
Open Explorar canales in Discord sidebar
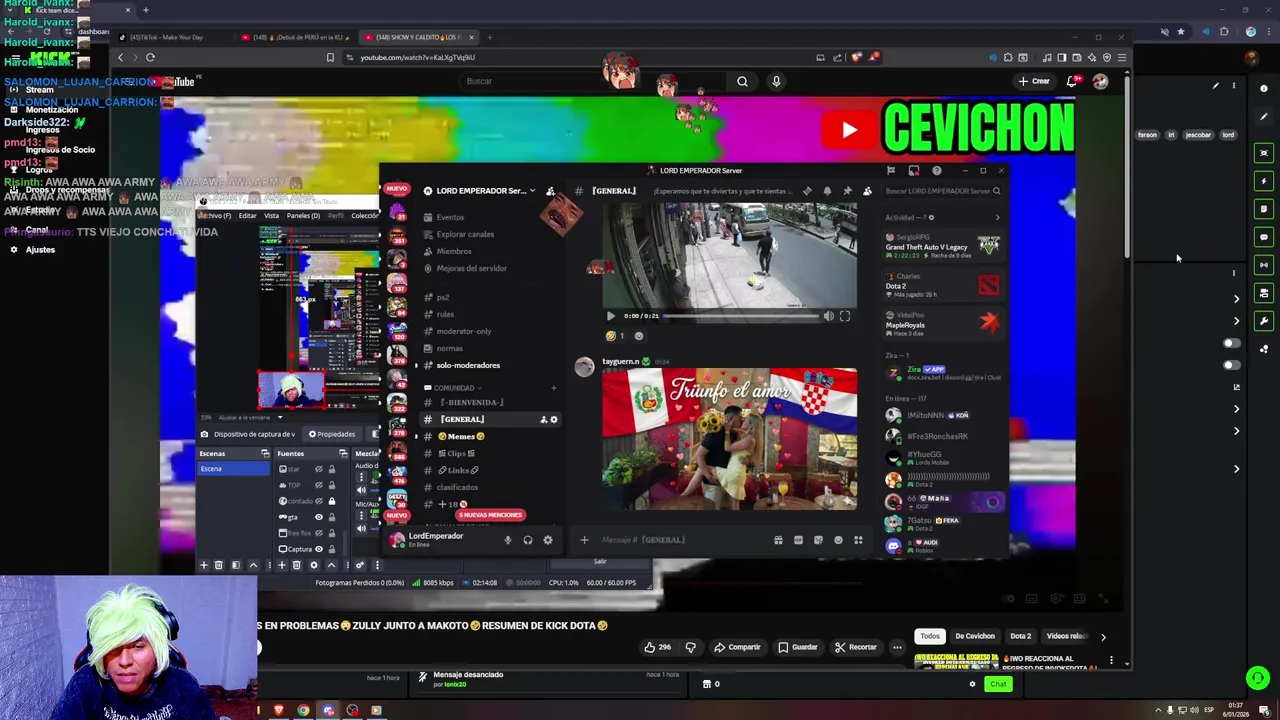pos(465,234)
